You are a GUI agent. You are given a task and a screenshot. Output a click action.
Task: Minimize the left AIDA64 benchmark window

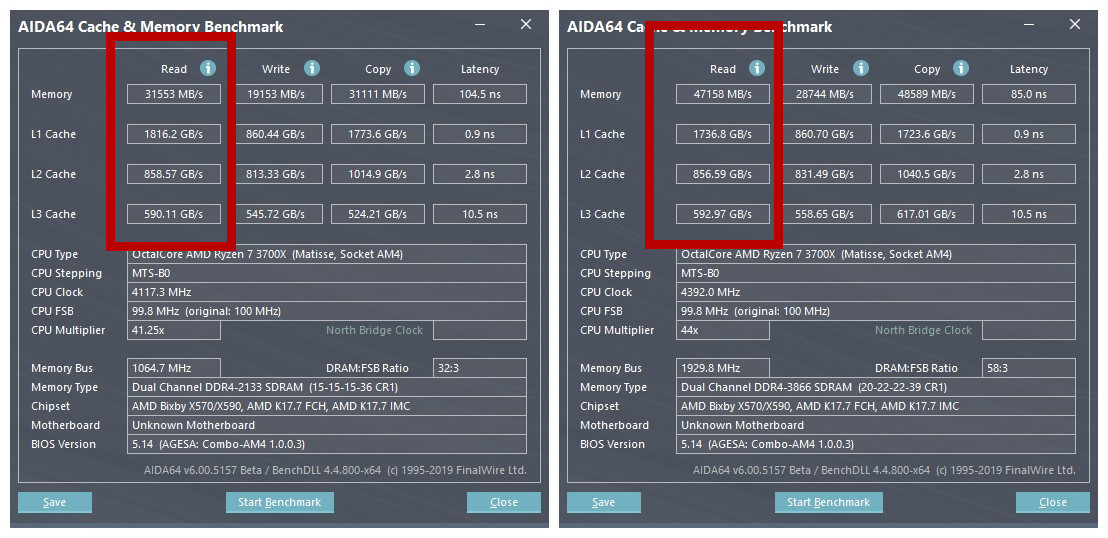click(x=481, y=25)
